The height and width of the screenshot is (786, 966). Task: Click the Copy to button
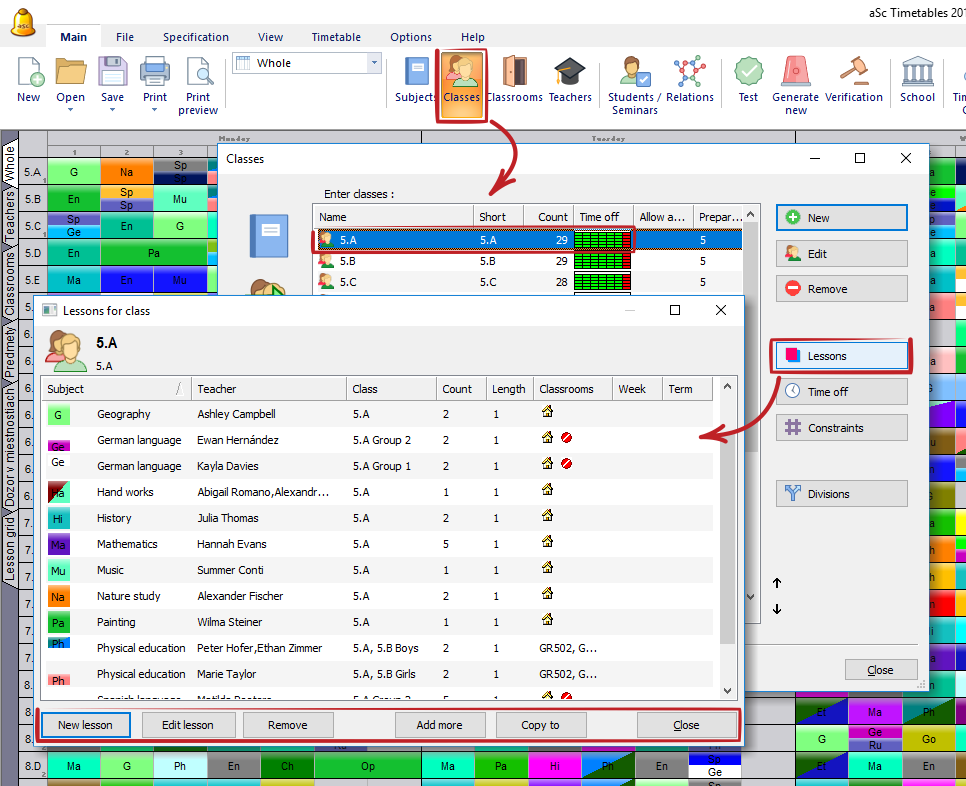540,725
